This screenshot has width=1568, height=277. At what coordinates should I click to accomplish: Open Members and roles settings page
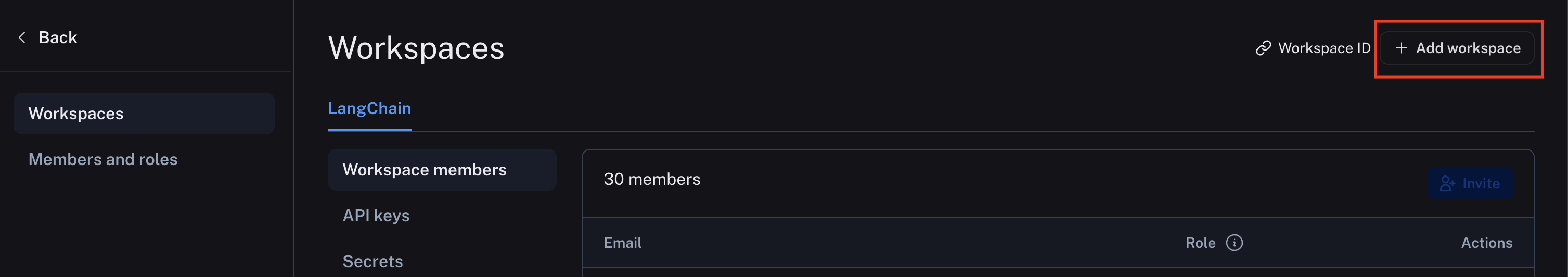point(103,159)
